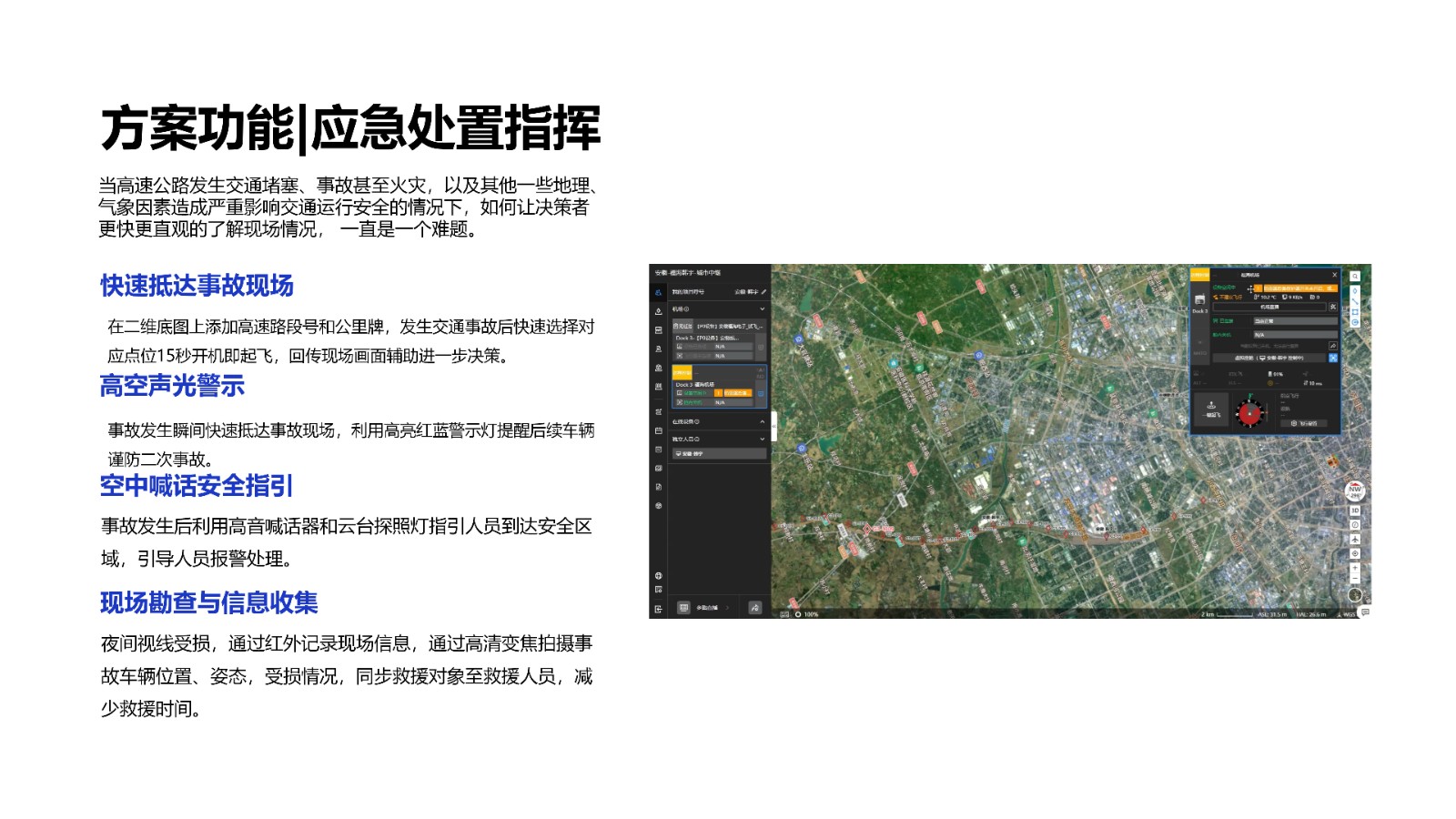The height and width of the screenshot is (819, 1456).
Task: Open the chat feedback icon bottom right
Action: [1364, 612]
